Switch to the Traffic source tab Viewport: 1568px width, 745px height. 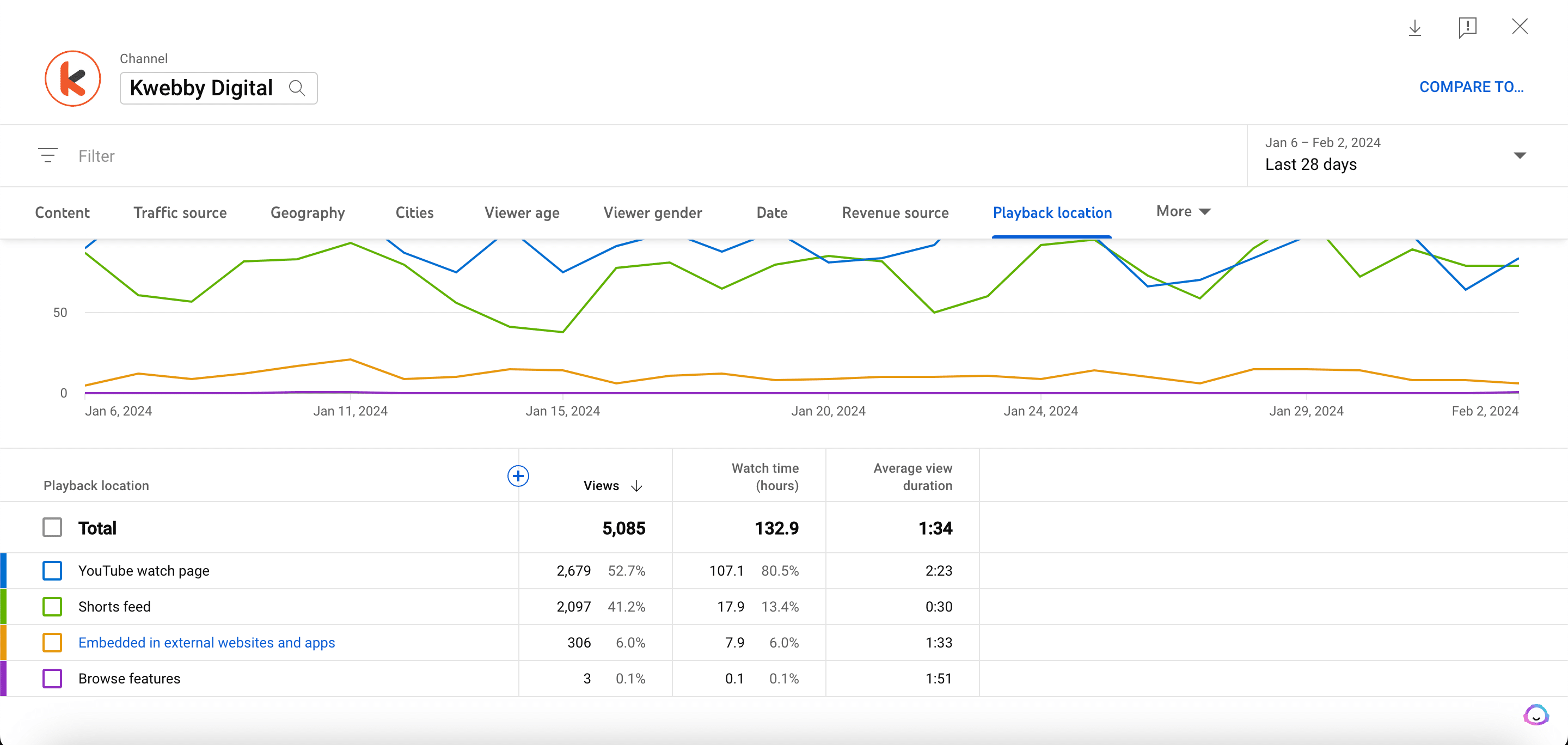pyautogui.click(x=180, y=212)
